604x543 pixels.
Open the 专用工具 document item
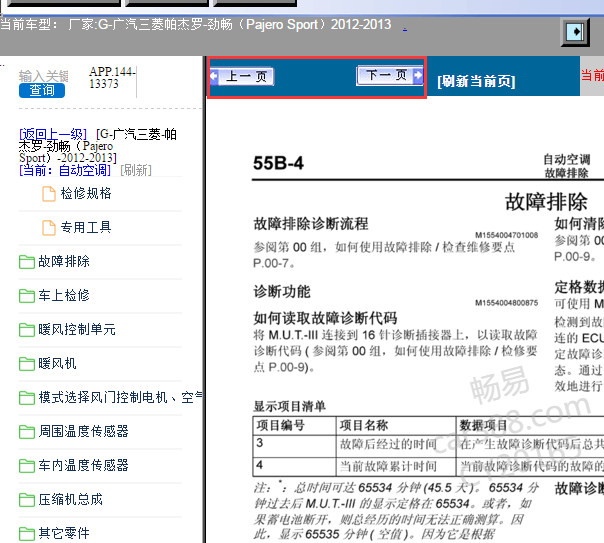click(x=86, y=227)
